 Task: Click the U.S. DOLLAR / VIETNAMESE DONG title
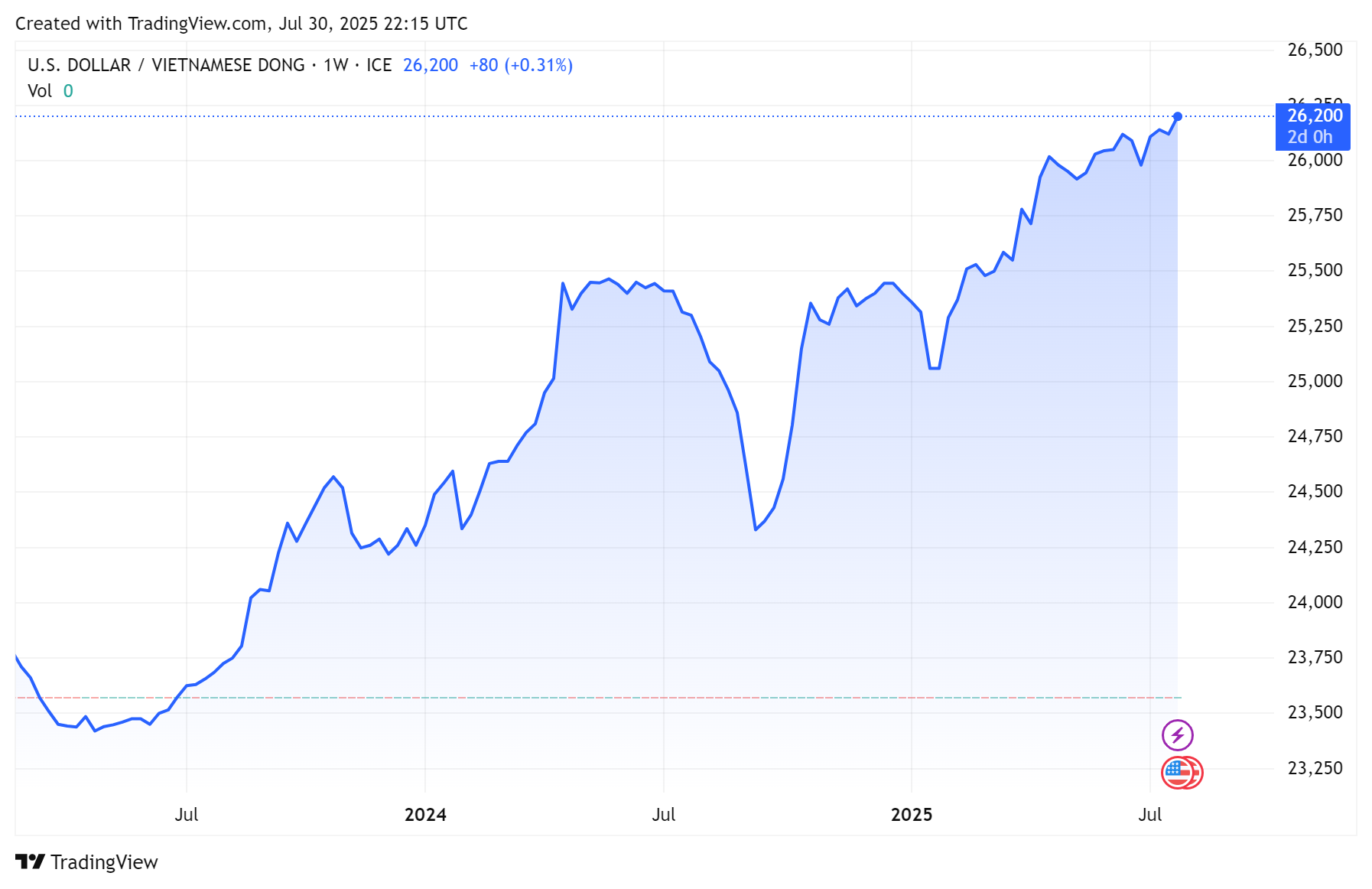[x=166, y=66]
